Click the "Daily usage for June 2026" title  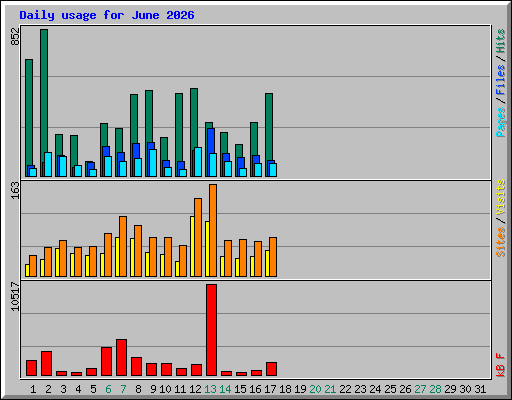click(x=107, y=15)
